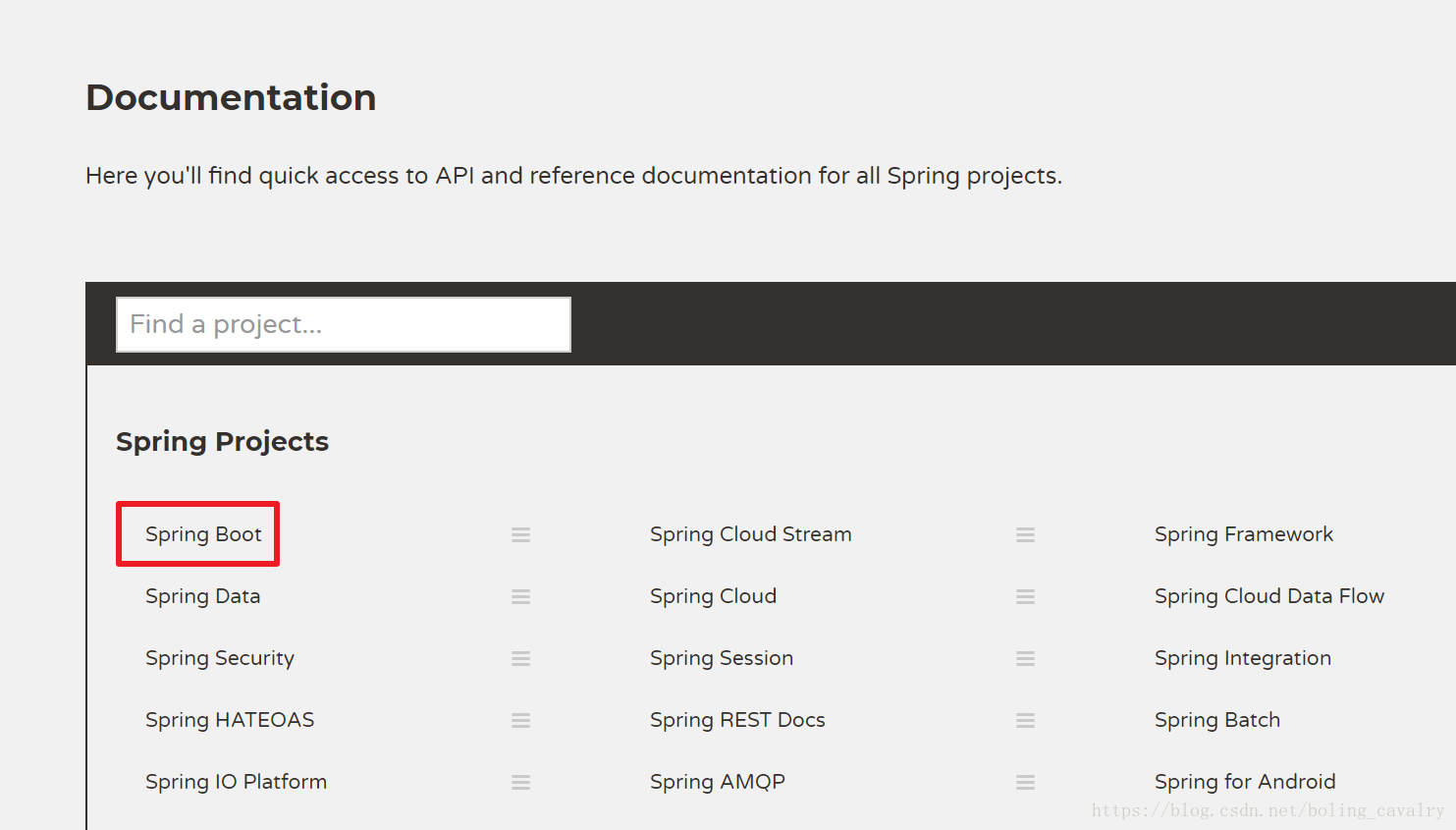This screenshot has height=830, width=1456.
Task: Open the menu icon beside Spring Data
Action: click(520, 597)
